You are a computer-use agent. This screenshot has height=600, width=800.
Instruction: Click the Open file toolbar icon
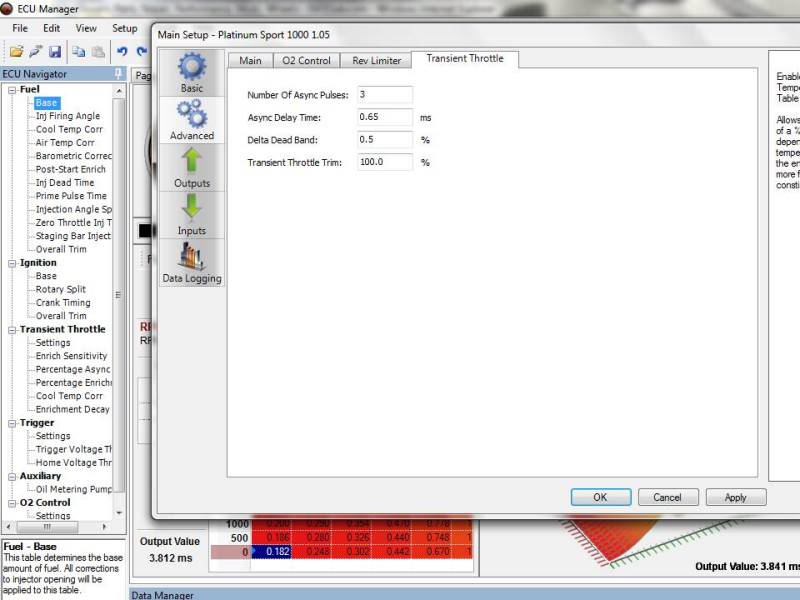16,52
